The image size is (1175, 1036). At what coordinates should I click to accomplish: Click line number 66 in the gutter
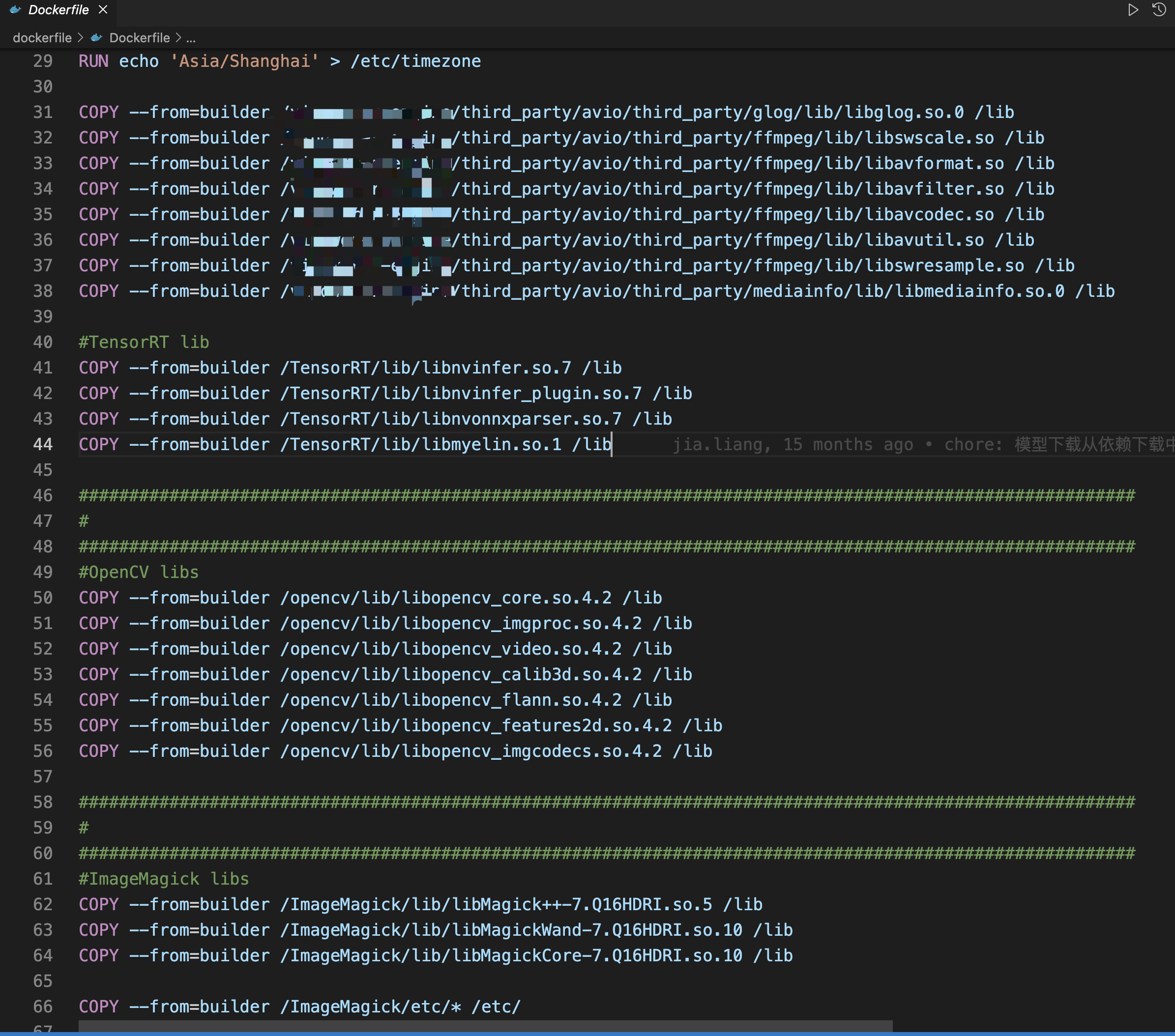43,1007
